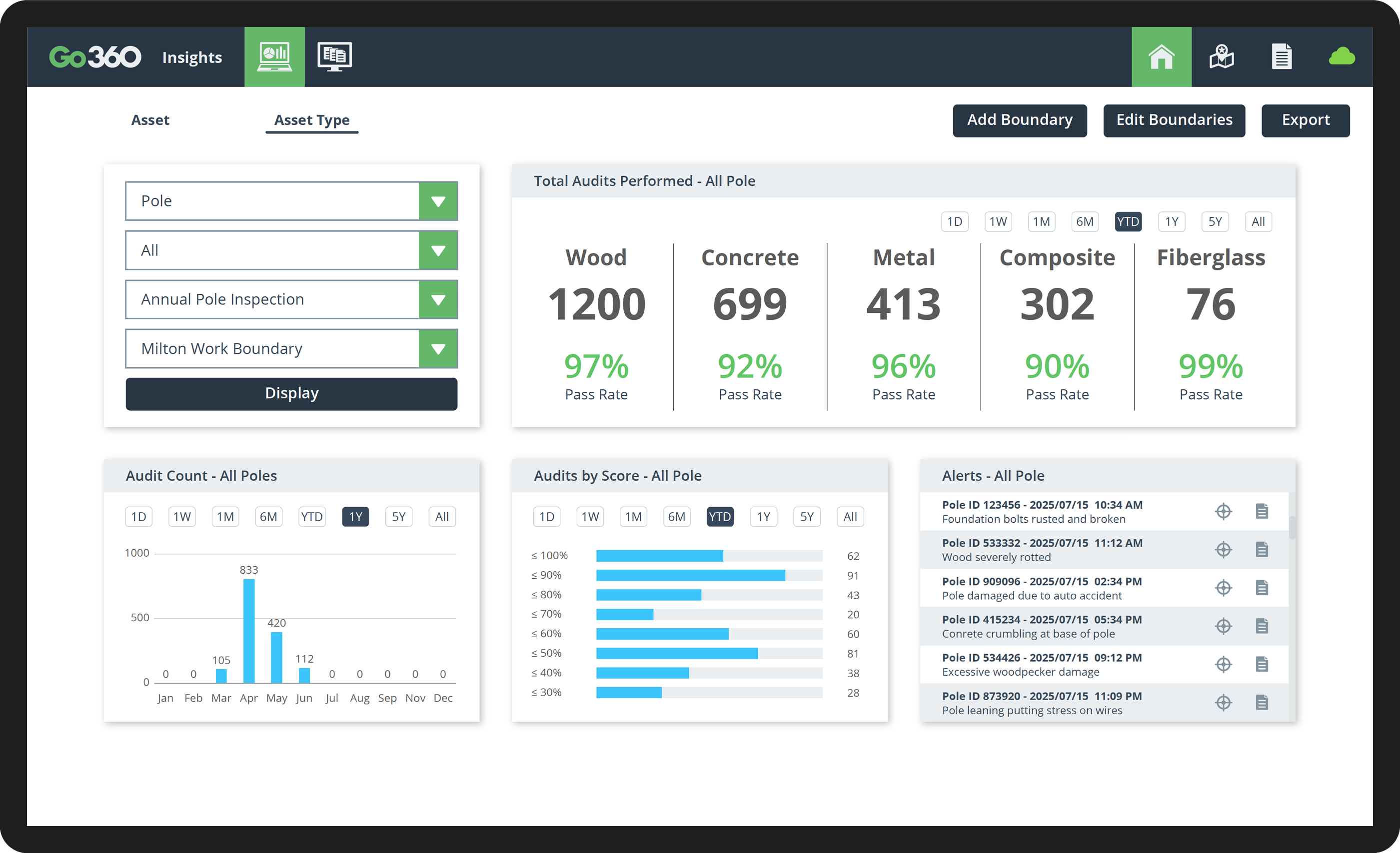
Task: Switch to the report monitor view icon
Action: [334, 57]
